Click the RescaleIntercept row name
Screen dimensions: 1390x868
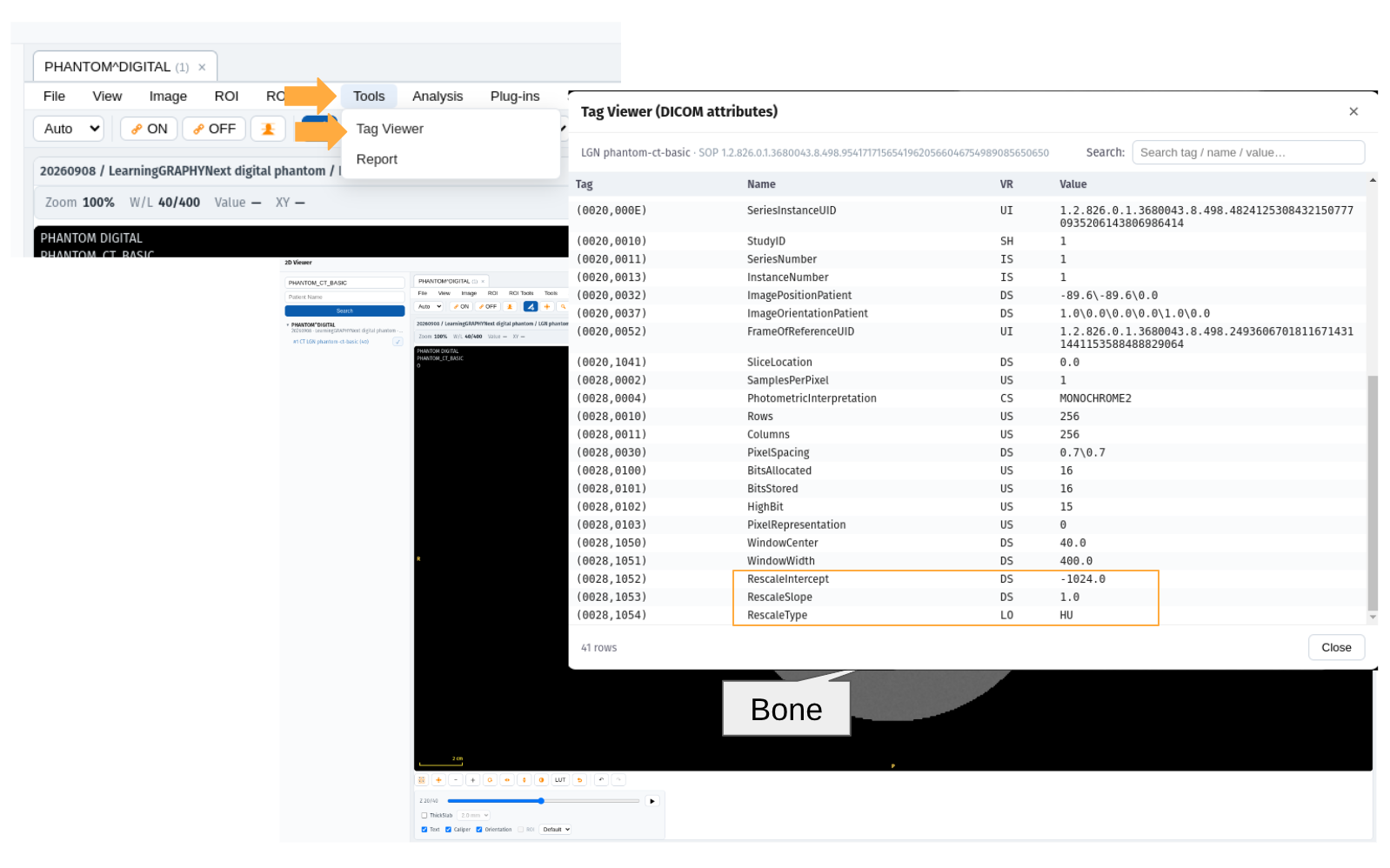tap(788, 579)
